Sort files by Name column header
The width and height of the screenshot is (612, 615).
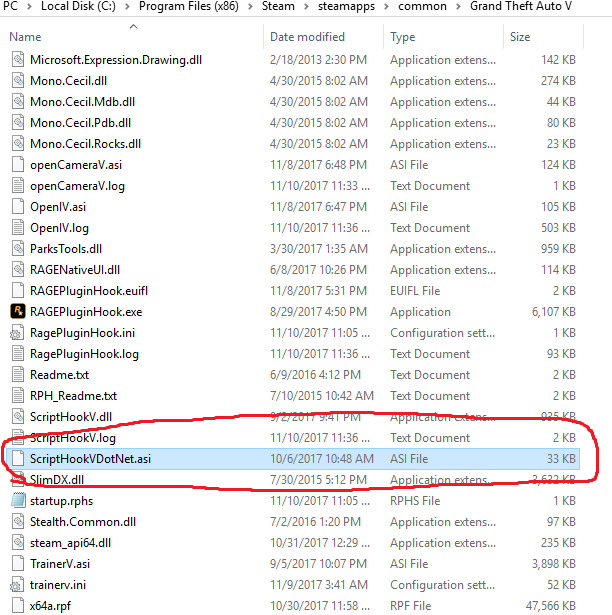25,37
